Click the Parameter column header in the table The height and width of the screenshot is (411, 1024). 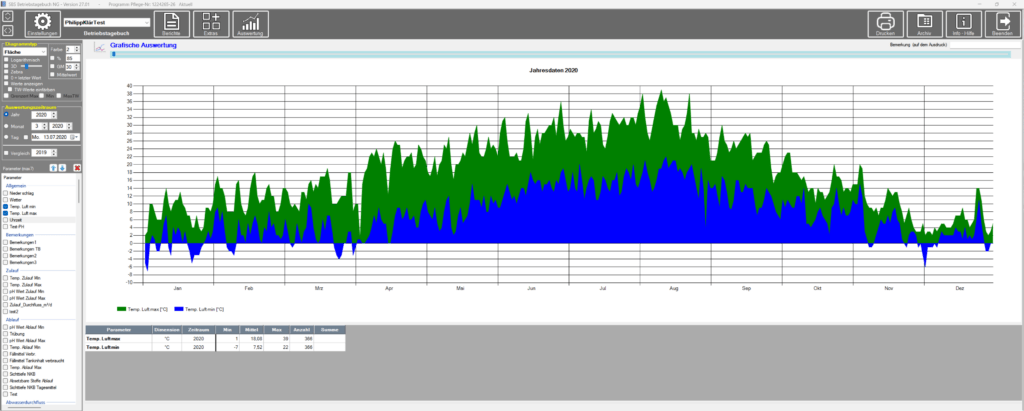(118, 330)
